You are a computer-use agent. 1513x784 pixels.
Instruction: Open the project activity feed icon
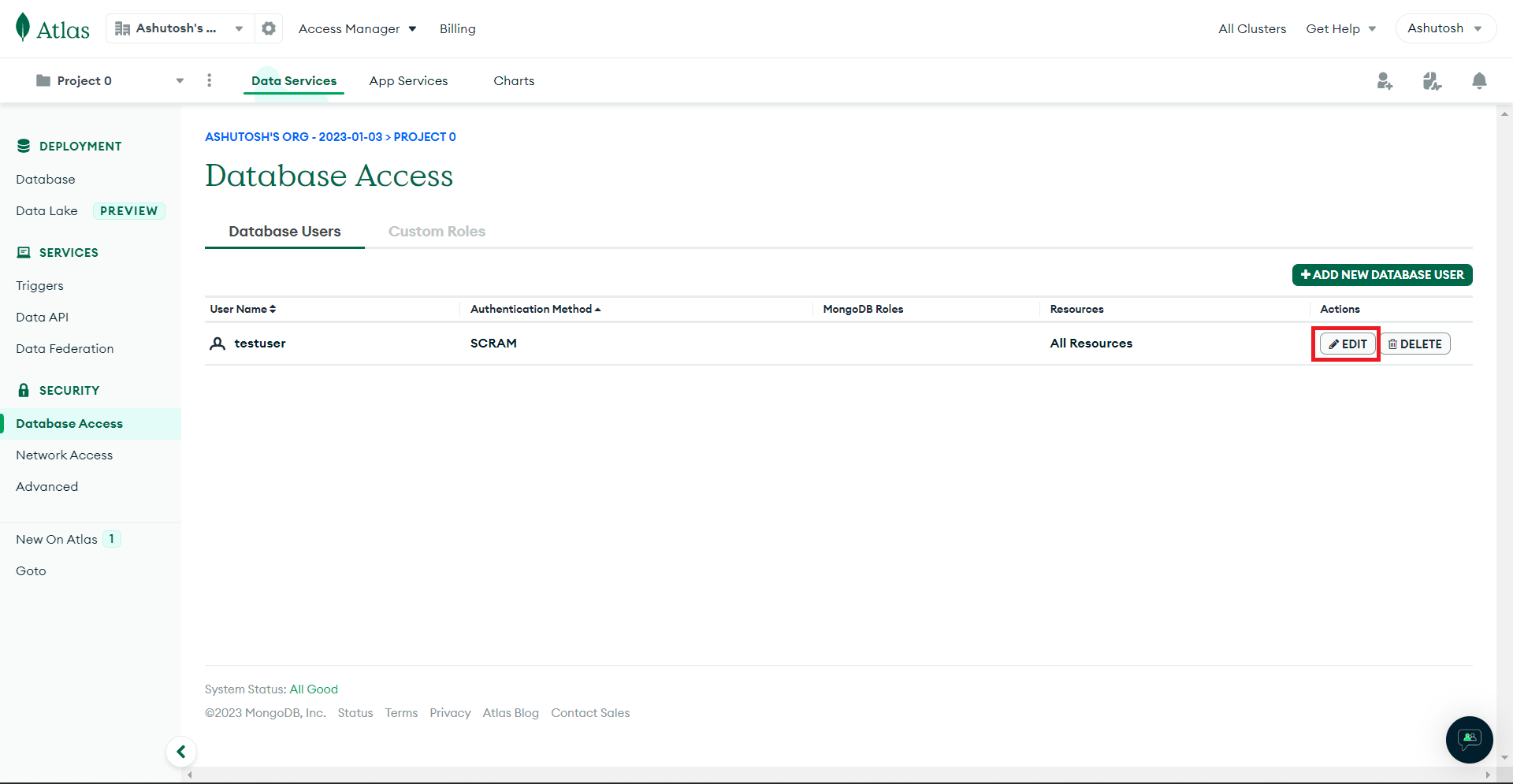[x=1432, y=80]
